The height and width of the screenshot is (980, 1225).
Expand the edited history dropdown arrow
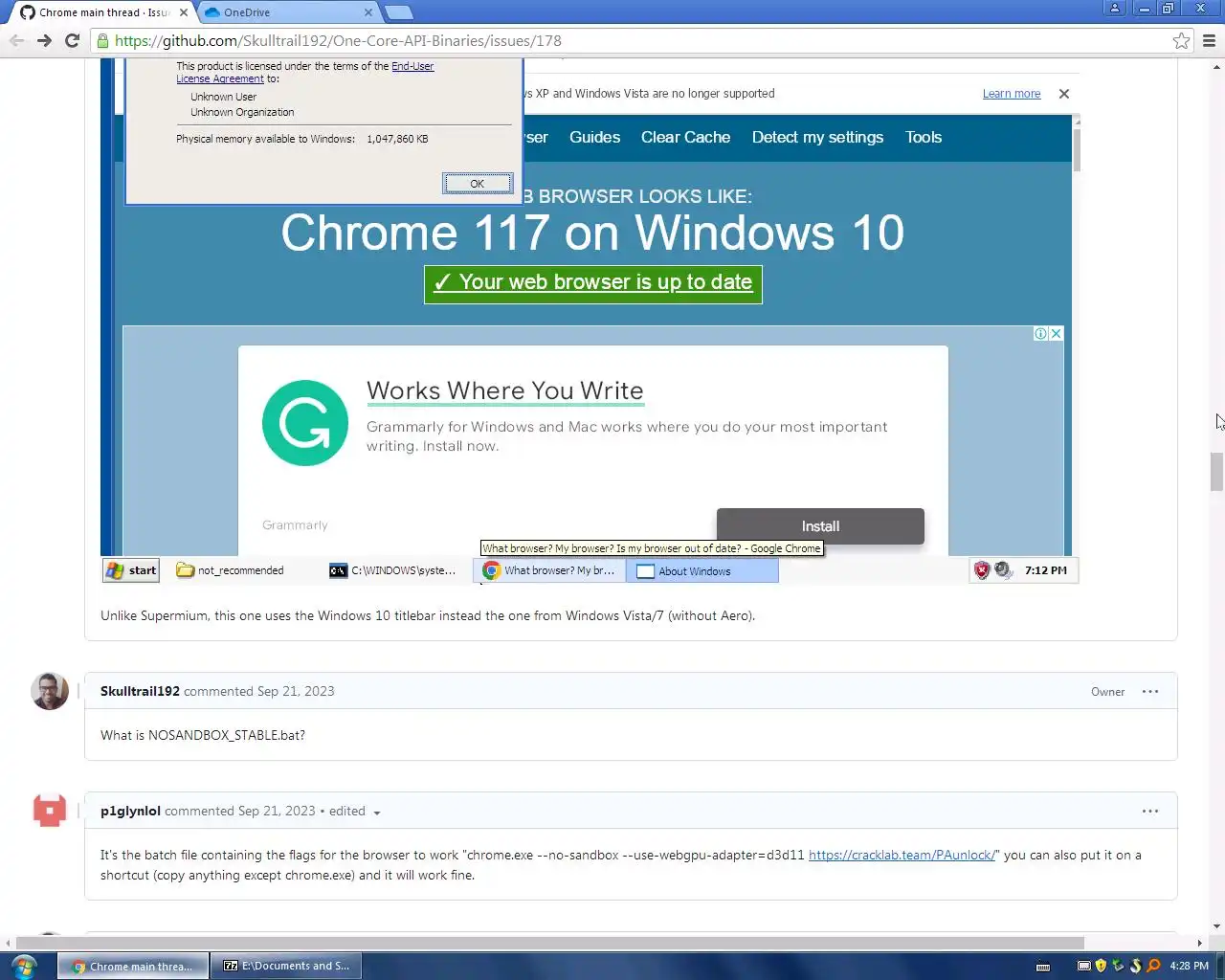(377, 813)
